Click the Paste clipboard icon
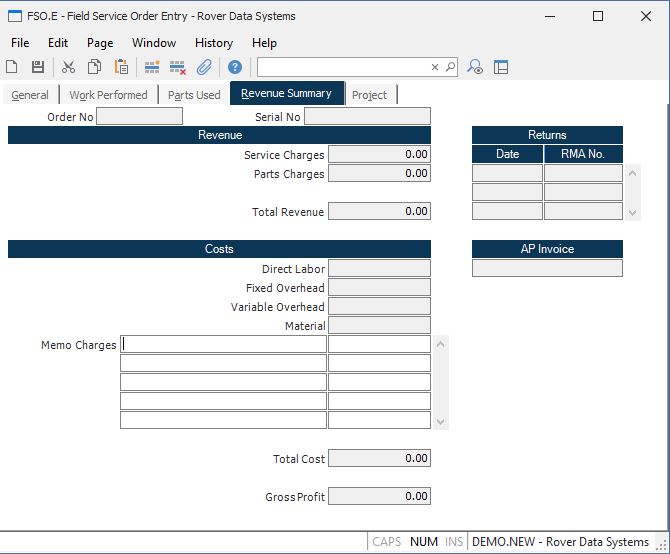Viewport: 670px width, 554px height. point(121,67)
